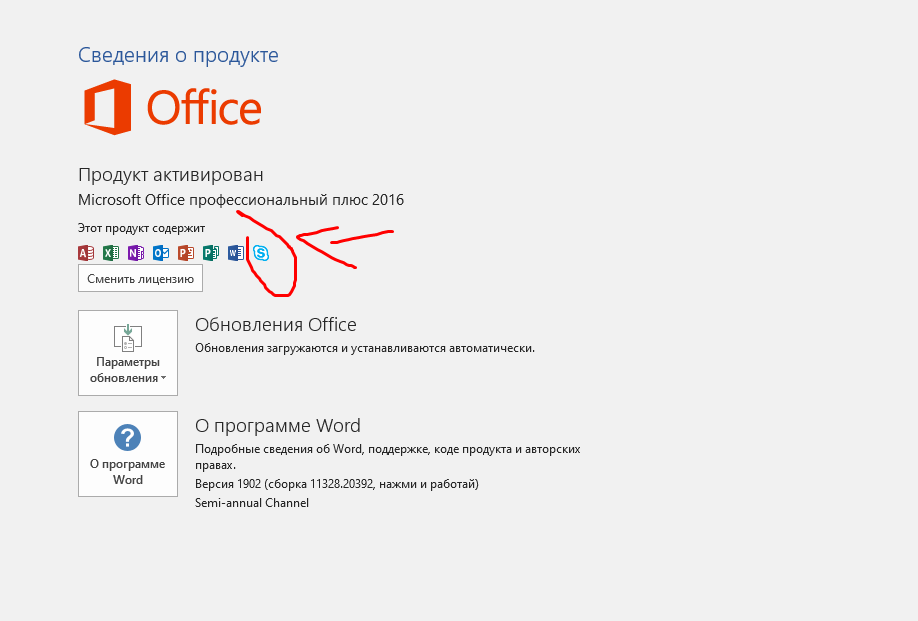Select the Подробные сведения об Word description
Image resolution: width=918 pixels, height=621 pixels.
[x=388, y=457]
